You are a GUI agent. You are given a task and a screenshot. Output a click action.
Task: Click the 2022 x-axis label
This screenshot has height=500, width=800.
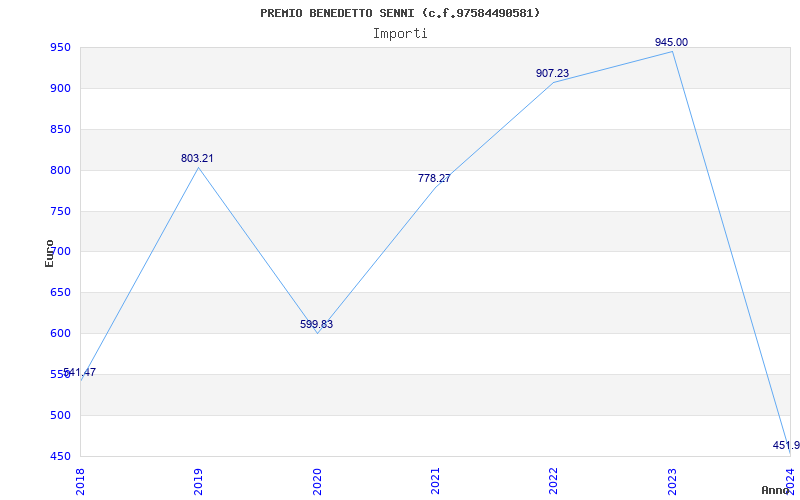(554, 480)
